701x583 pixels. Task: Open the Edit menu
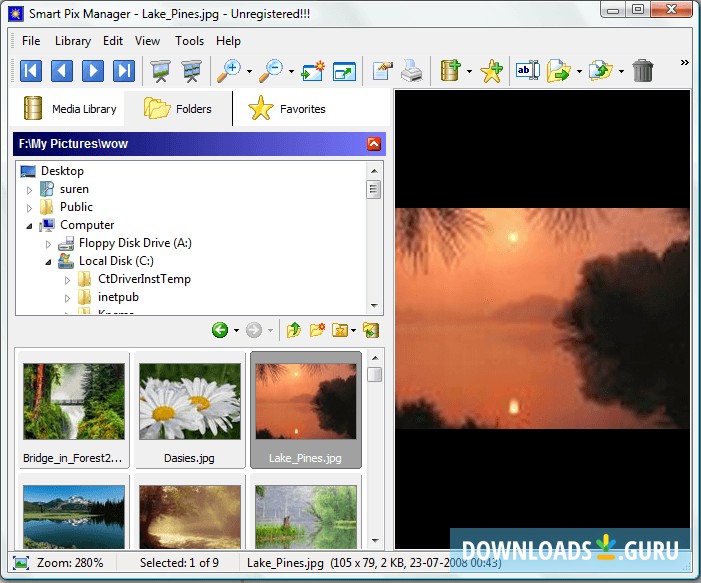(x=113, y=41)
